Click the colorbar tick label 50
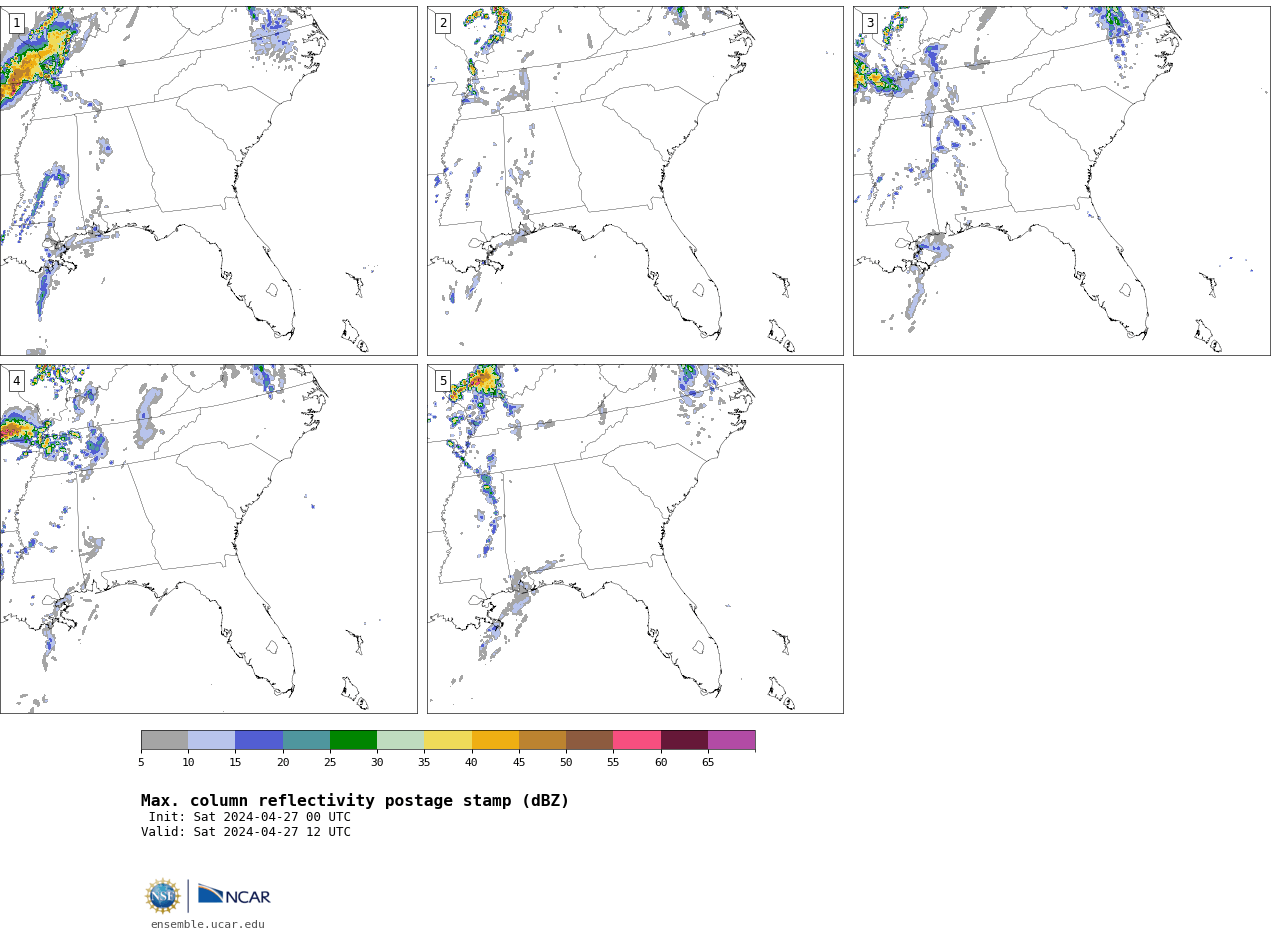The image size is (1280, 936). (x=566, y=763)
